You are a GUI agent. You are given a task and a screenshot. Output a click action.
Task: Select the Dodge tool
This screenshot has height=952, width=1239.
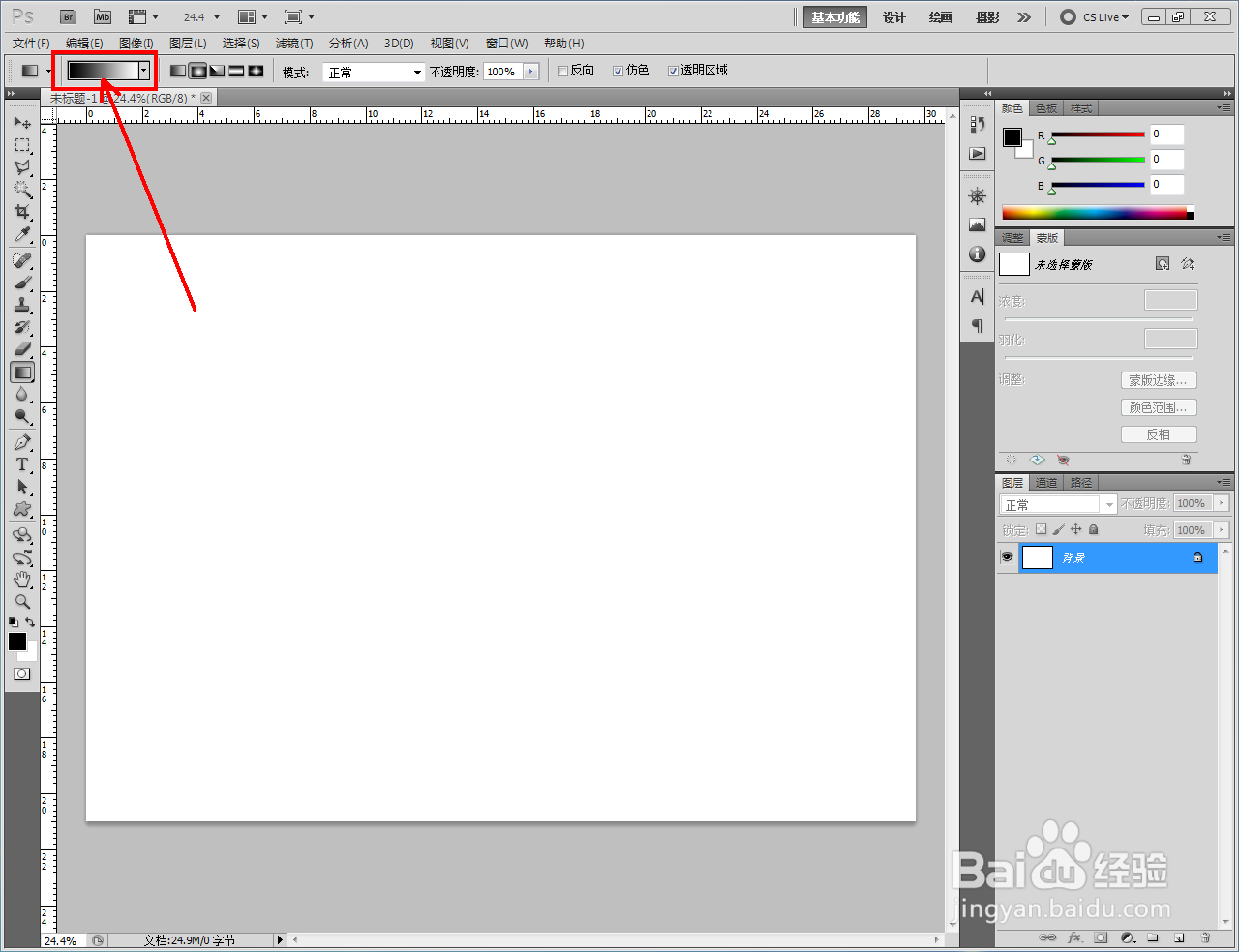pos(22,417)
